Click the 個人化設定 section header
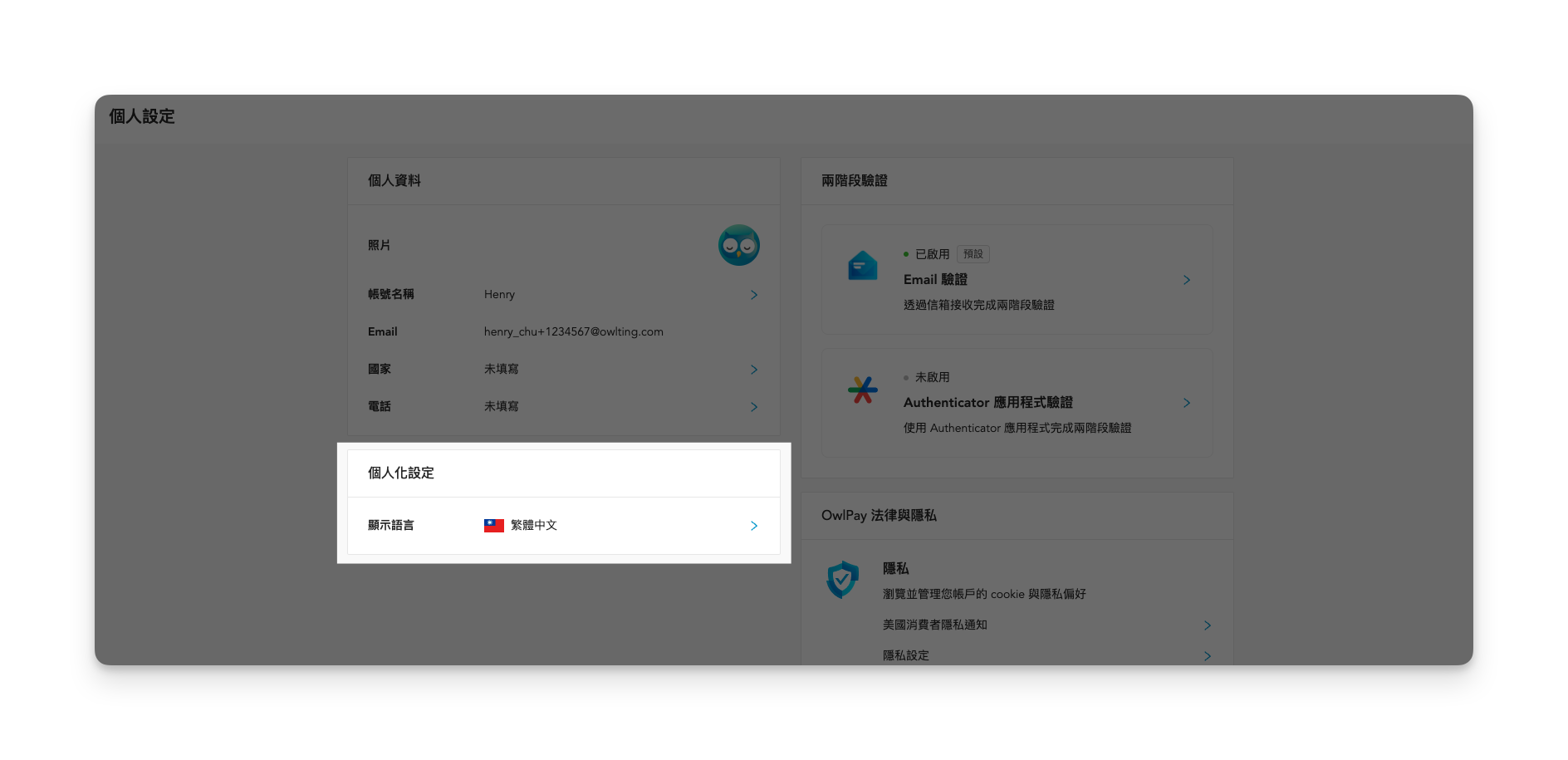The width and height of the screenshot is (1568, 760). click(401, 473)
